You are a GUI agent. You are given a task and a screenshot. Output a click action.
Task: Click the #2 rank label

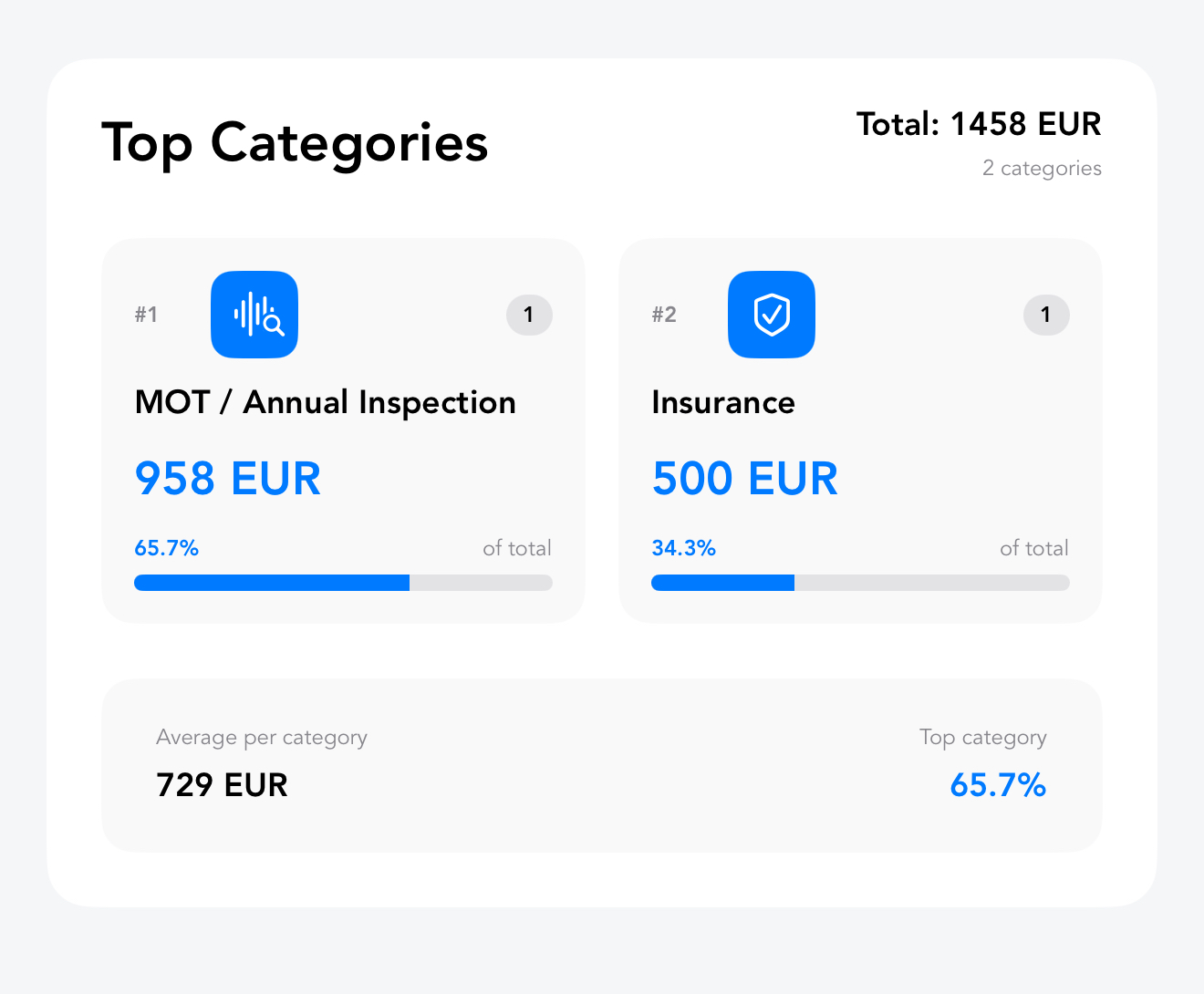(663, 315)
